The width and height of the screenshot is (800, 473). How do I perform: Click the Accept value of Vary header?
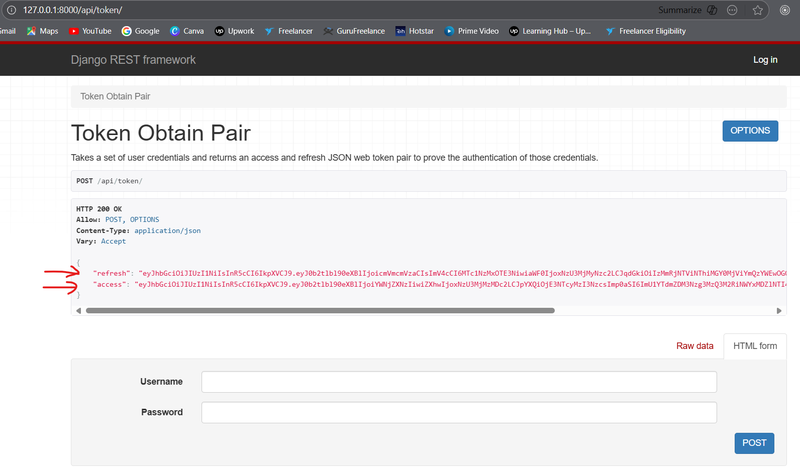(113, 241)
